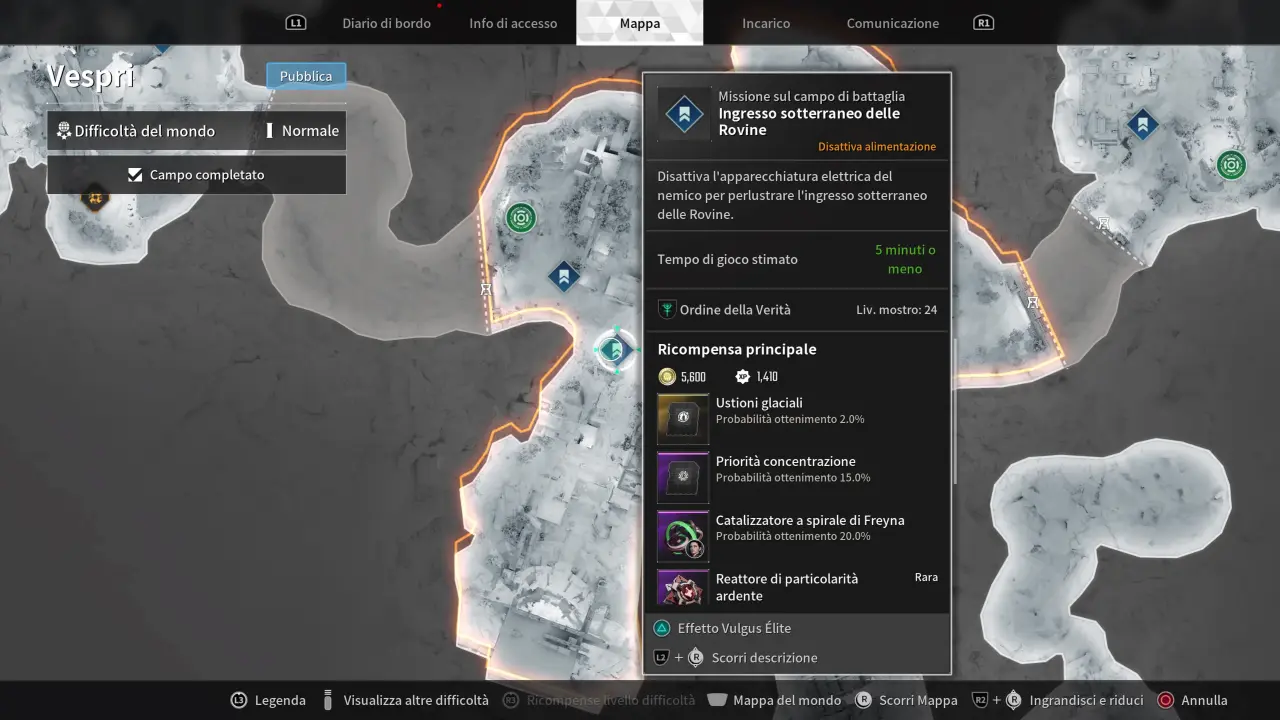Select the Mappa tab
The image size is (1280, 720).
click(x=640, y=23)
